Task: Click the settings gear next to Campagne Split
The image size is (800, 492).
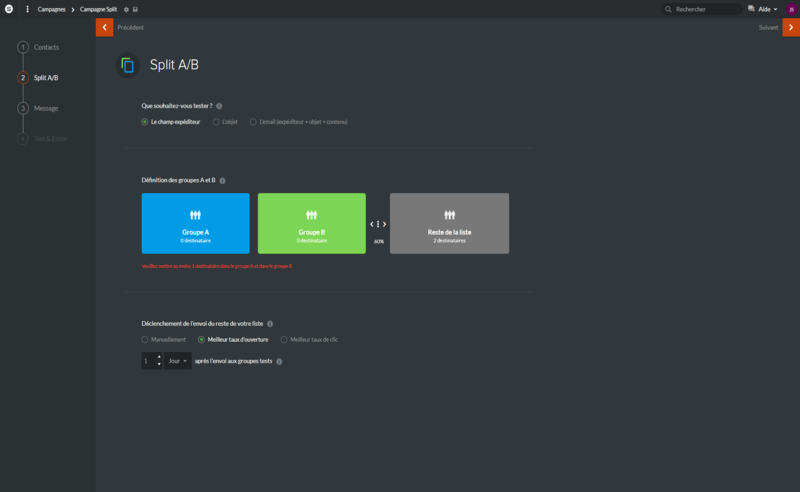Action: pyautogui.click(x=126, y=9)
